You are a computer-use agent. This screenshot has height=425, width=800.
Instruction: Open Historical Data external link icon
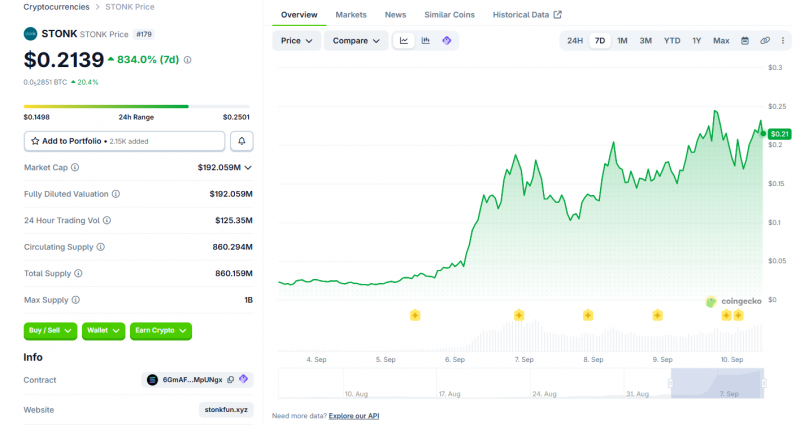pyautogui.click(x=558, y=15)
